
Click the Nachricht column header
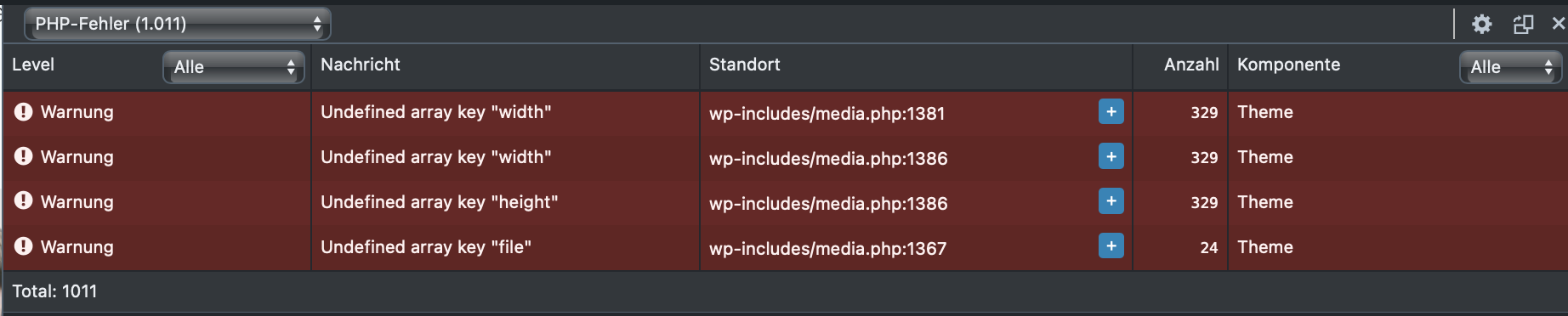361,65
